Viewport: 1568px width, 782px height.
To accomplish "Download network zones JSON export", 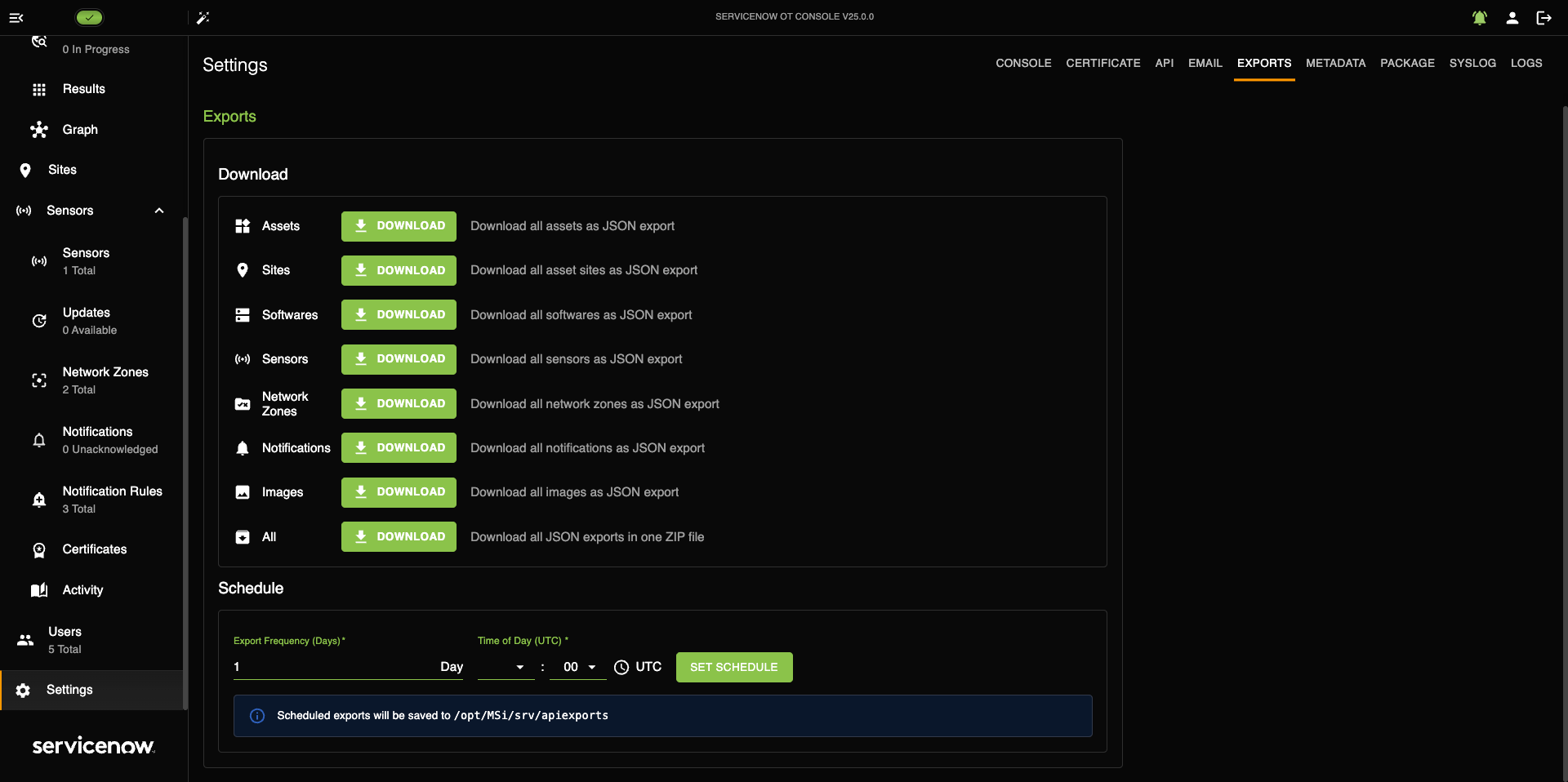I will tap(399, 403).
